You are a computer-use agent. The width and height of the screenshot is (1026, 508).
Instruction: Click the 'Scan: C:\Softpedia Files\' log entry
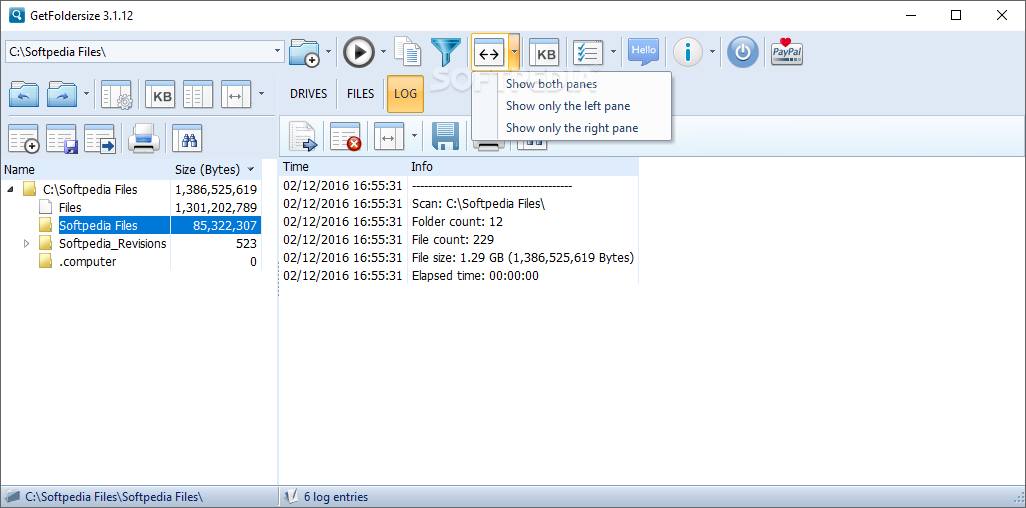(x=478, y=204)
